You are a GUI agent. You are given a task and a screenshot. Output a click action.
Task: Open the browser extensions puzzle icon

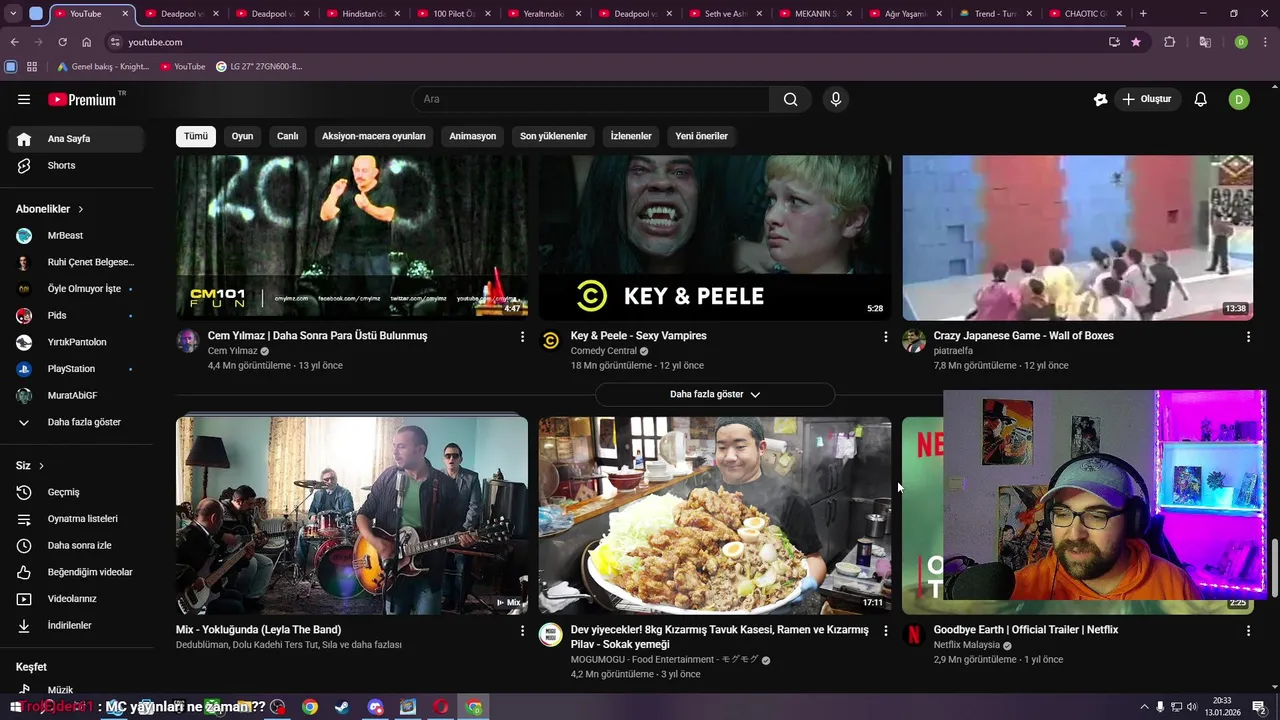pos(1169,42)
